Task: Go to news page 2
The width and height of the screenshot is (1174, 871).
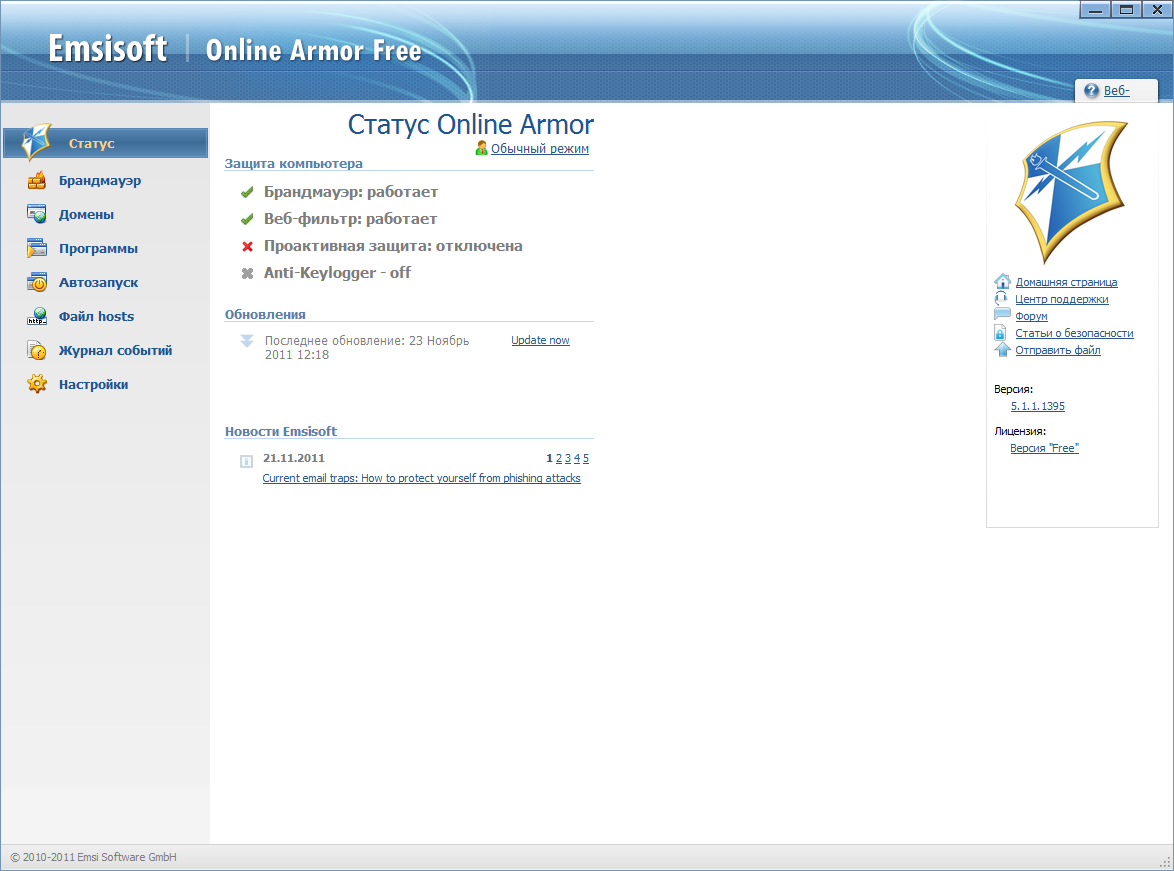Action: pyautogui.click(x=559, y=458)
